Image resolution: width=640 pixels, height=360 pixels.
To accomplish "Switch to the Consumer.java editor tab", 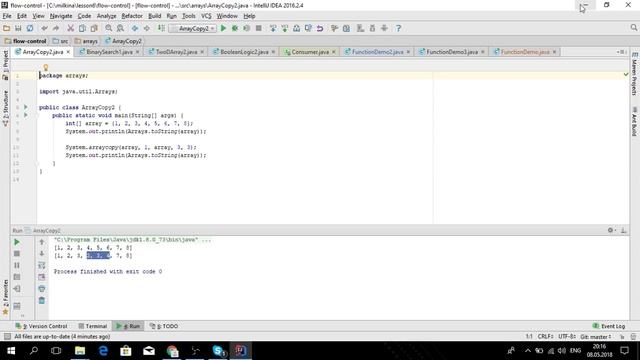I will [x=310, y=52].
